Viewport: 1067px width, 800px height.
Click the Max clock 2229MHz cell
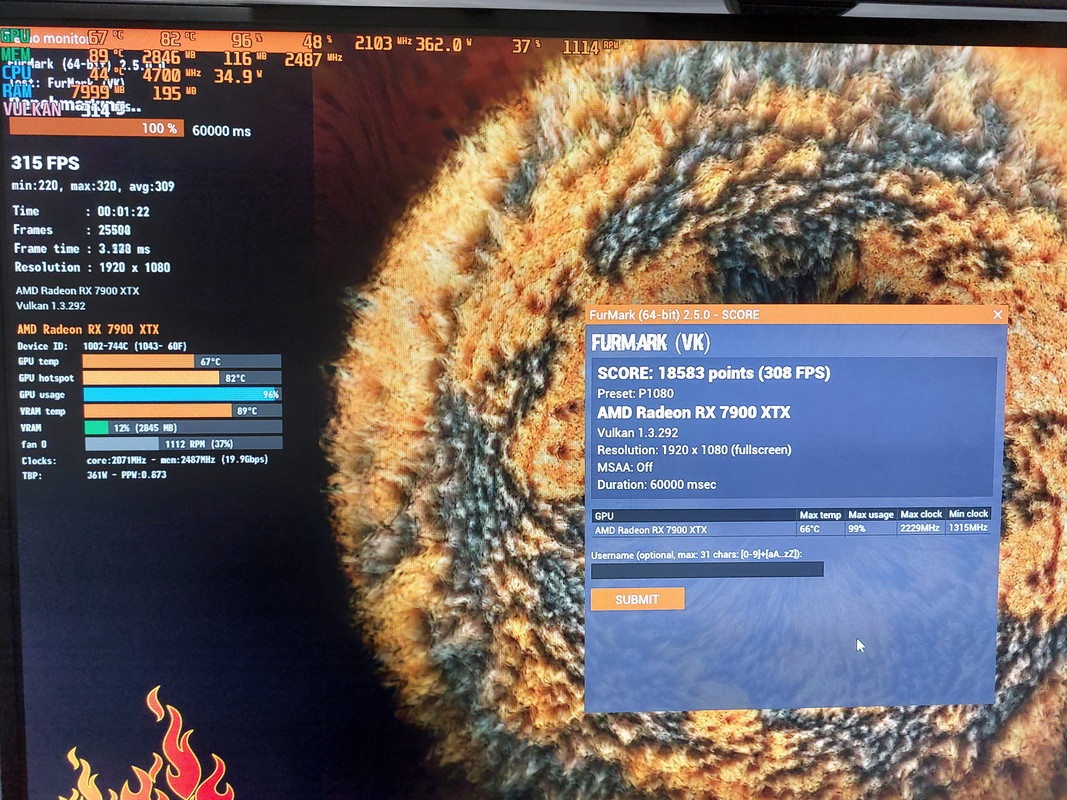pos(919,528)
